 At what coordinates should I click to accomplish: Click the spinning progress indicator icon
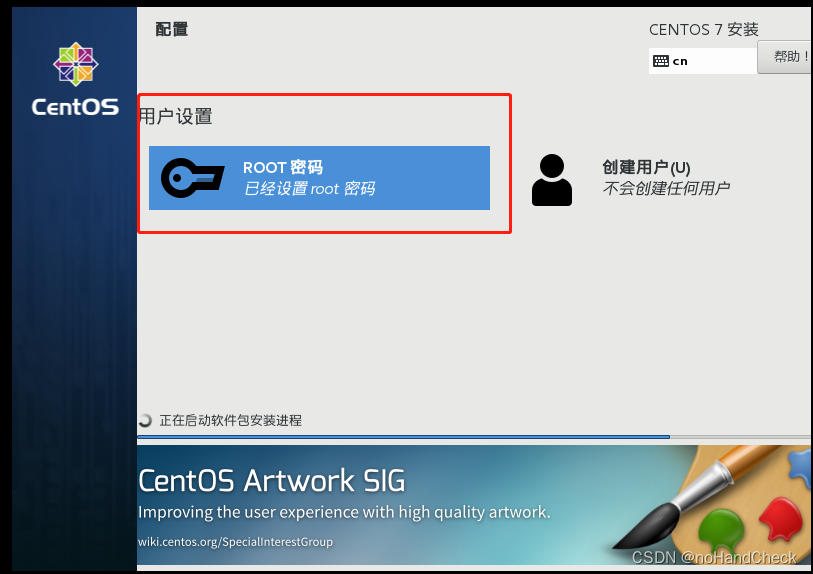145,420
